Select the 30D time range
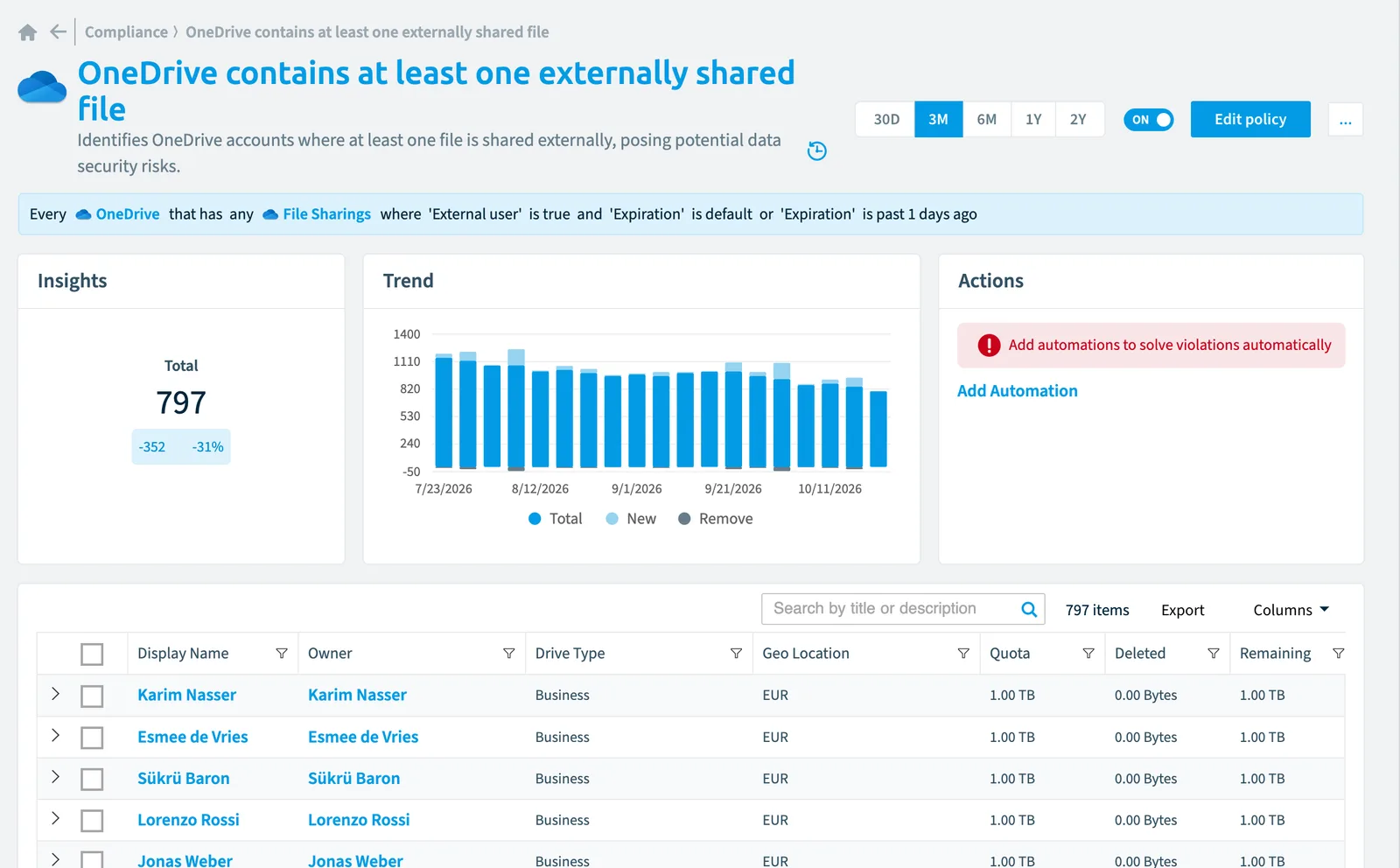 pos(886,120)
